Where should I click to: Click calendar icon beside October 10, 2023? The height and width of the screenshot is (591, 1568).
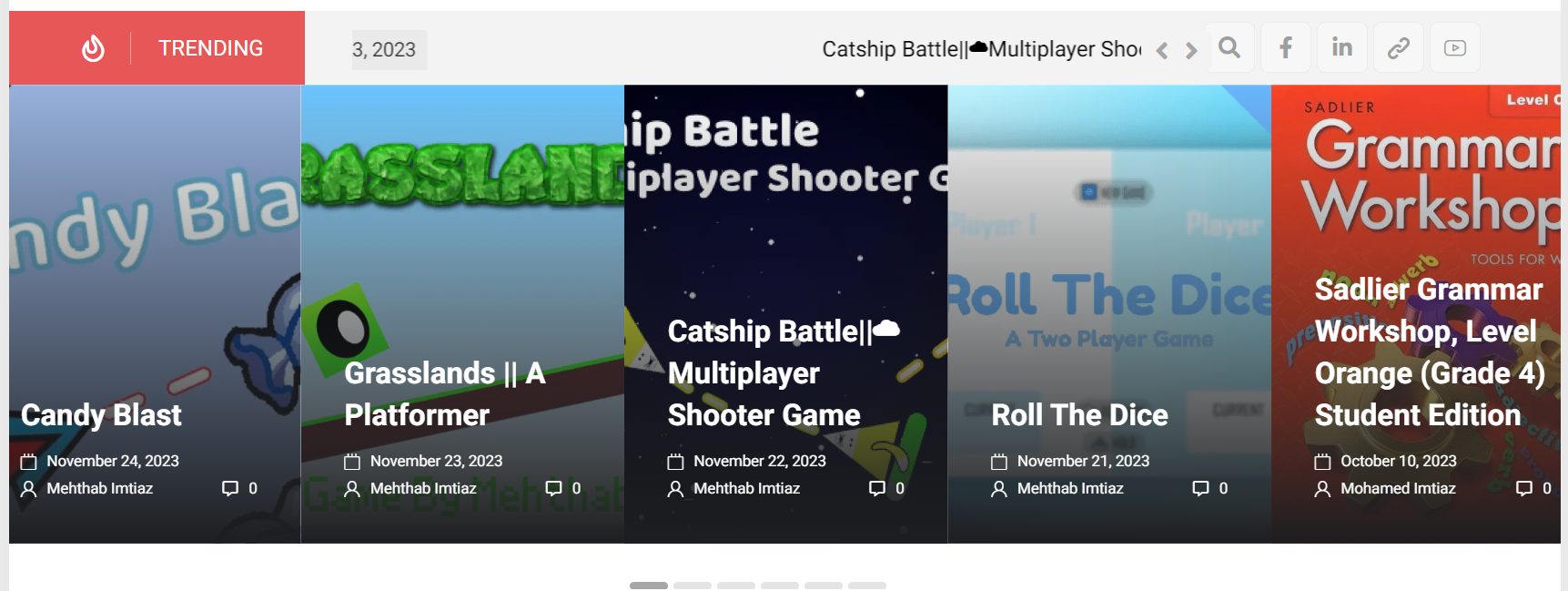pyautogui.click(x=1322, y=462)
